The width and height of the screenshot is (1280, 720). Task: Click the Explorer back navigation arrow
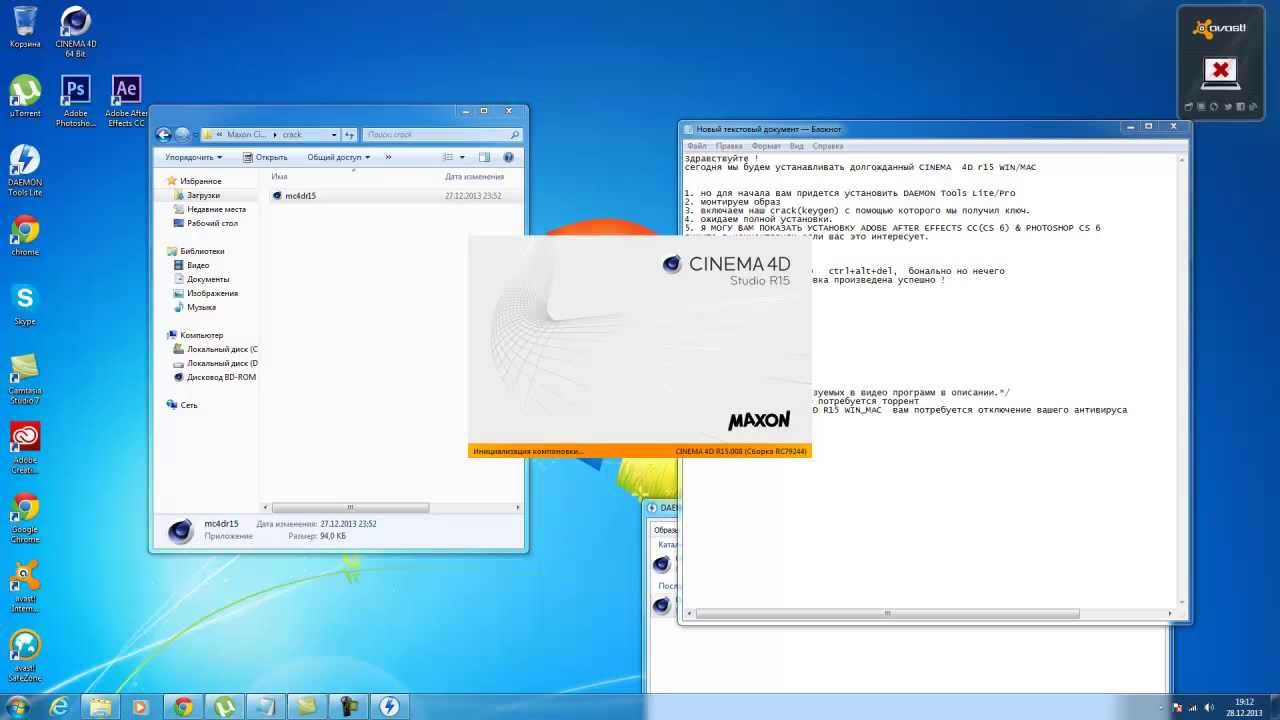point(164,134)
